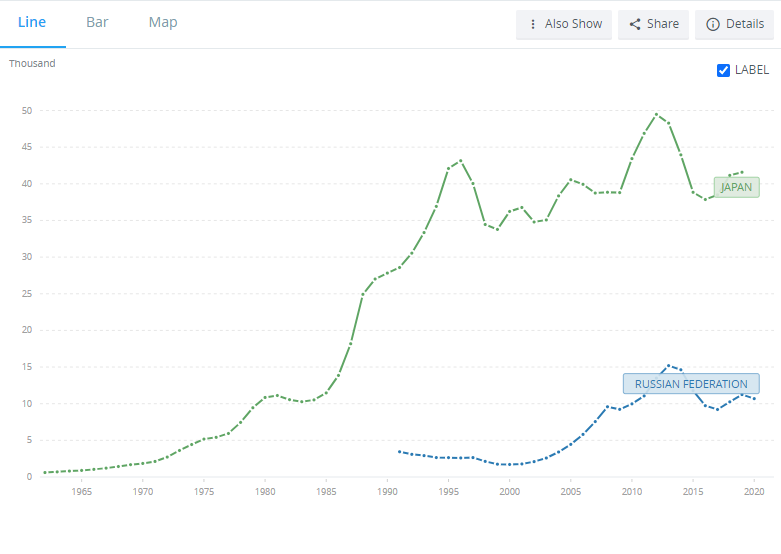Click the Thousand unit label
The image size is (781, 554).
32,64
